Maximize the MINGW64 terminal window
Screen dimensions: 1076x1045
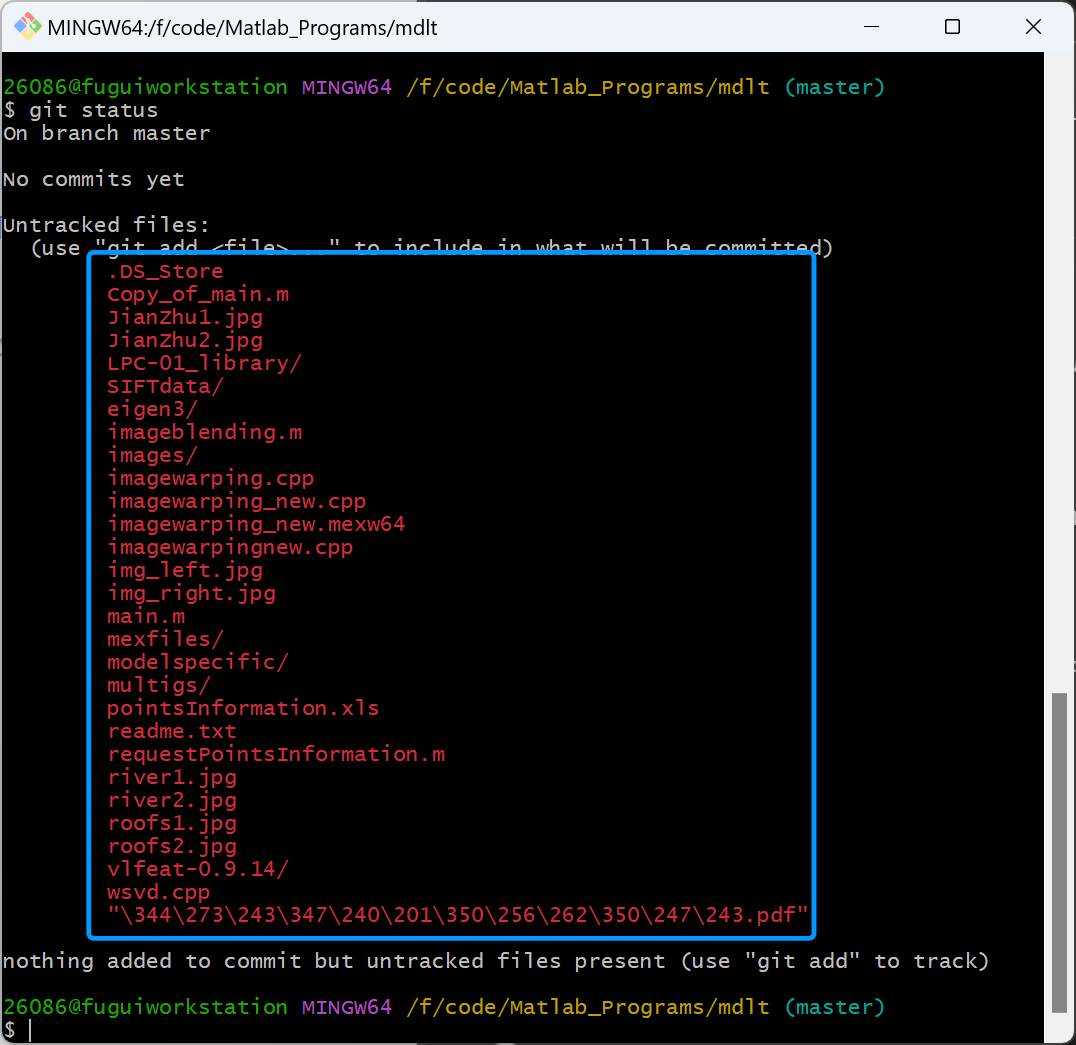coord(952,27)
